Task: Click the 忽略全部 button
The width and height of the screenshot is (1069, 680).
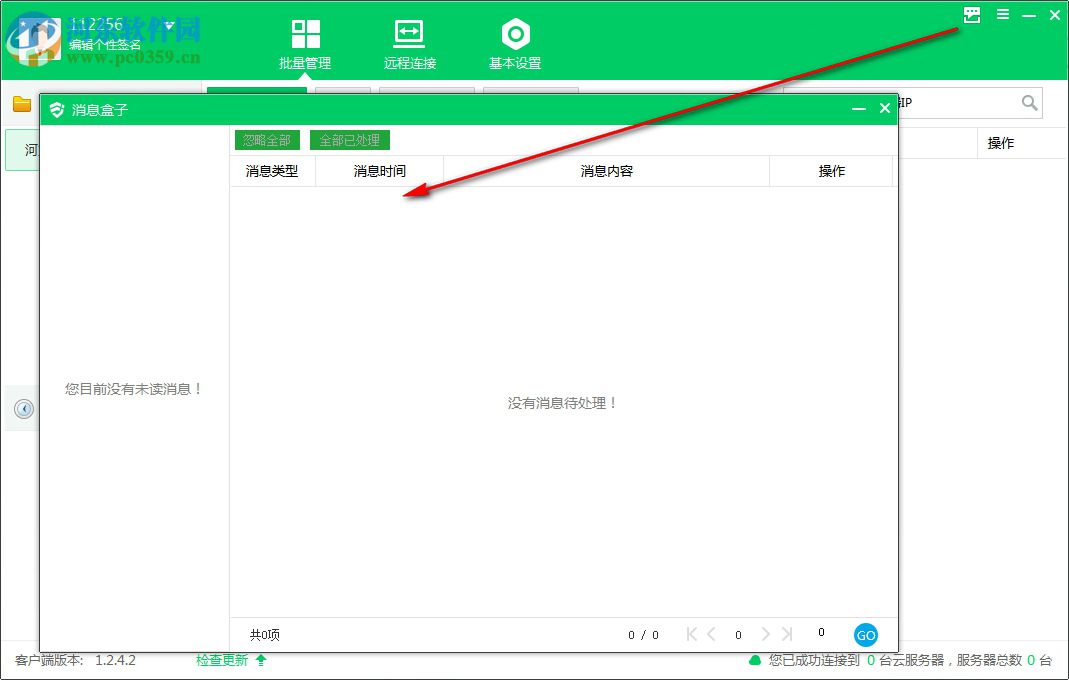Action: (x=267, y=140)
